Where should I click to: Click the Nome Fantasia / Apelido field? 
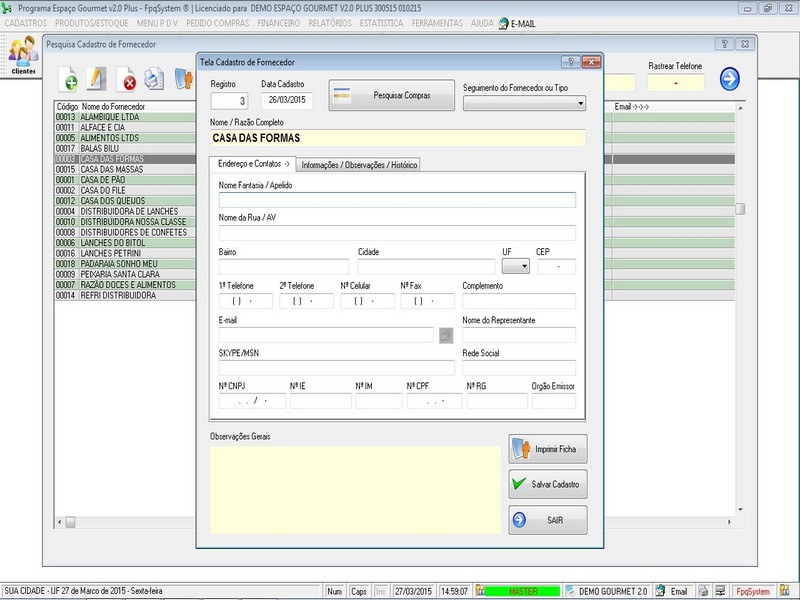(397, 200)
